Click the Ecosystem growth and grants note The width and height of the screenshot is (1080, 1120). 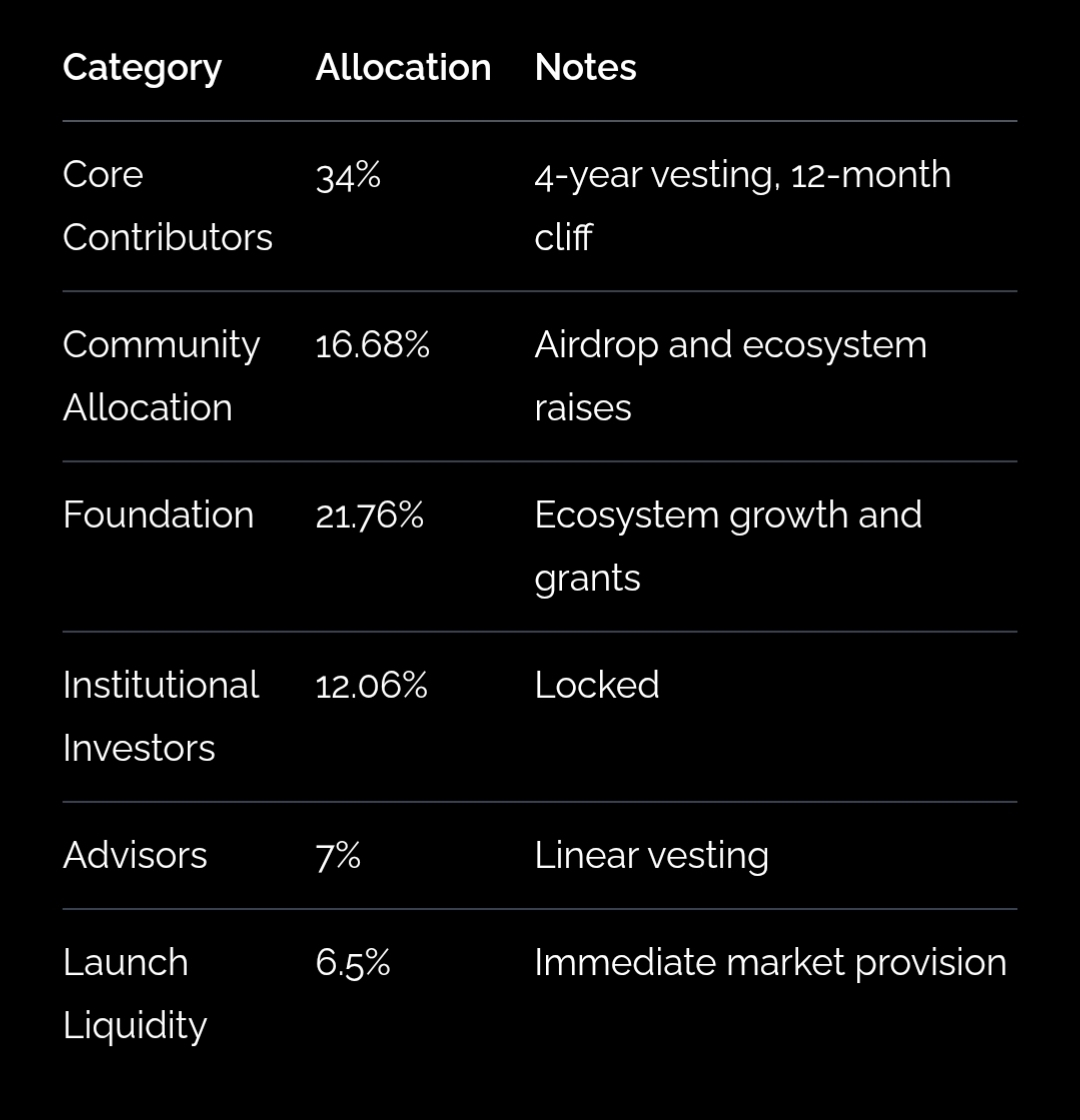point(728,546)
